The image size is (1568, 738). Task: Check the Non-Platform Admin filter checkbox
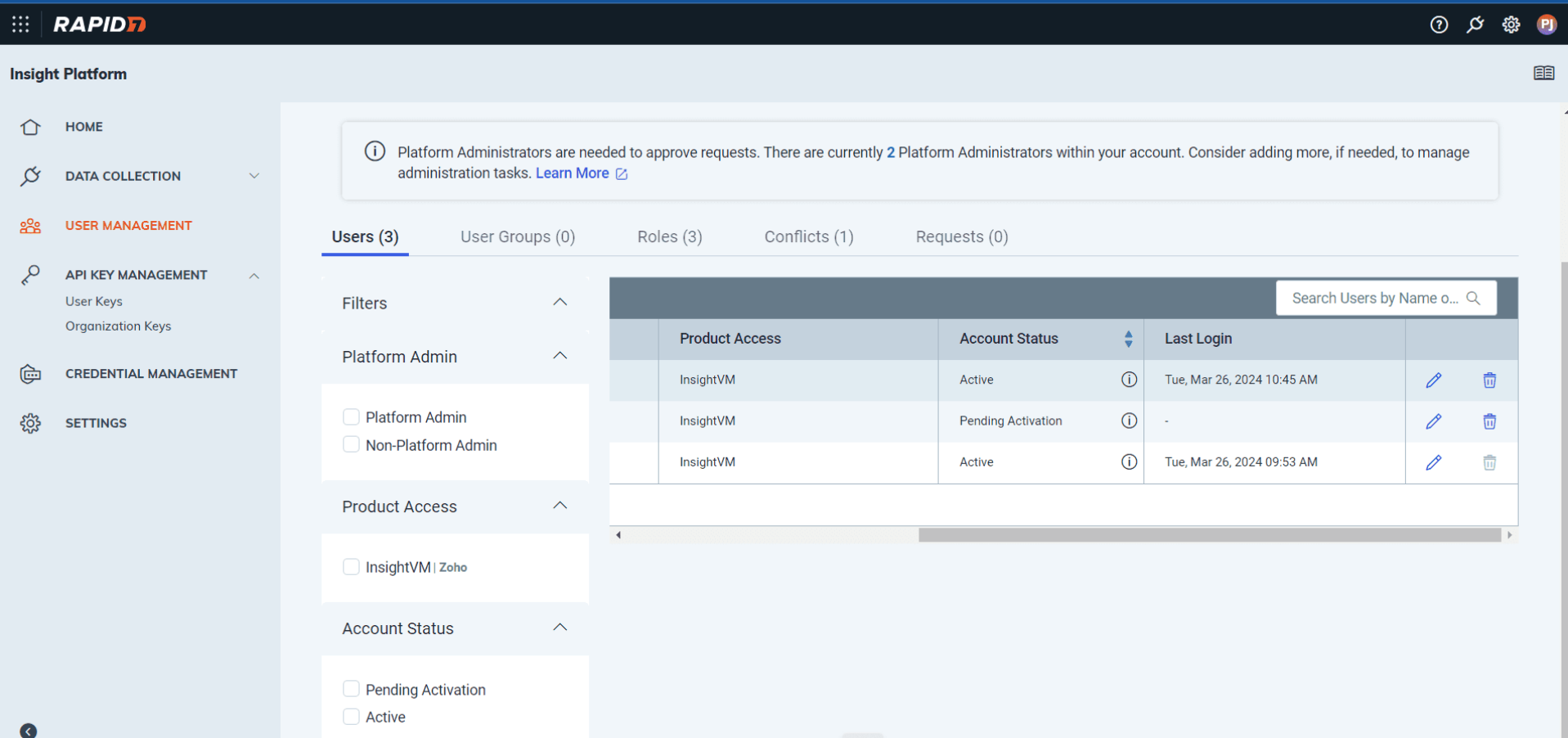(351, 444)
